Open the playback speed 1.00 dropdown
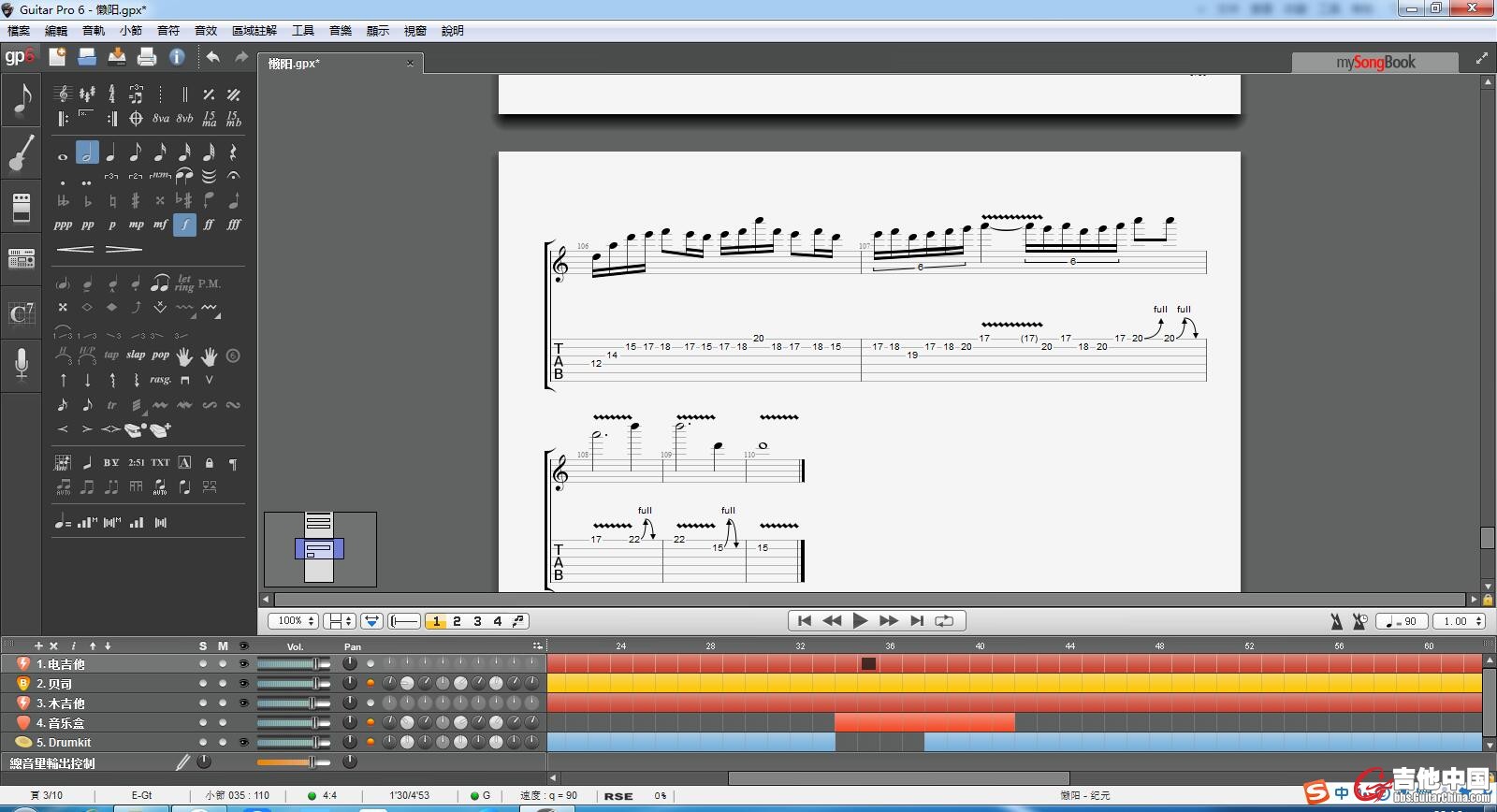Screen dimensions: 1497x812 1460,621
